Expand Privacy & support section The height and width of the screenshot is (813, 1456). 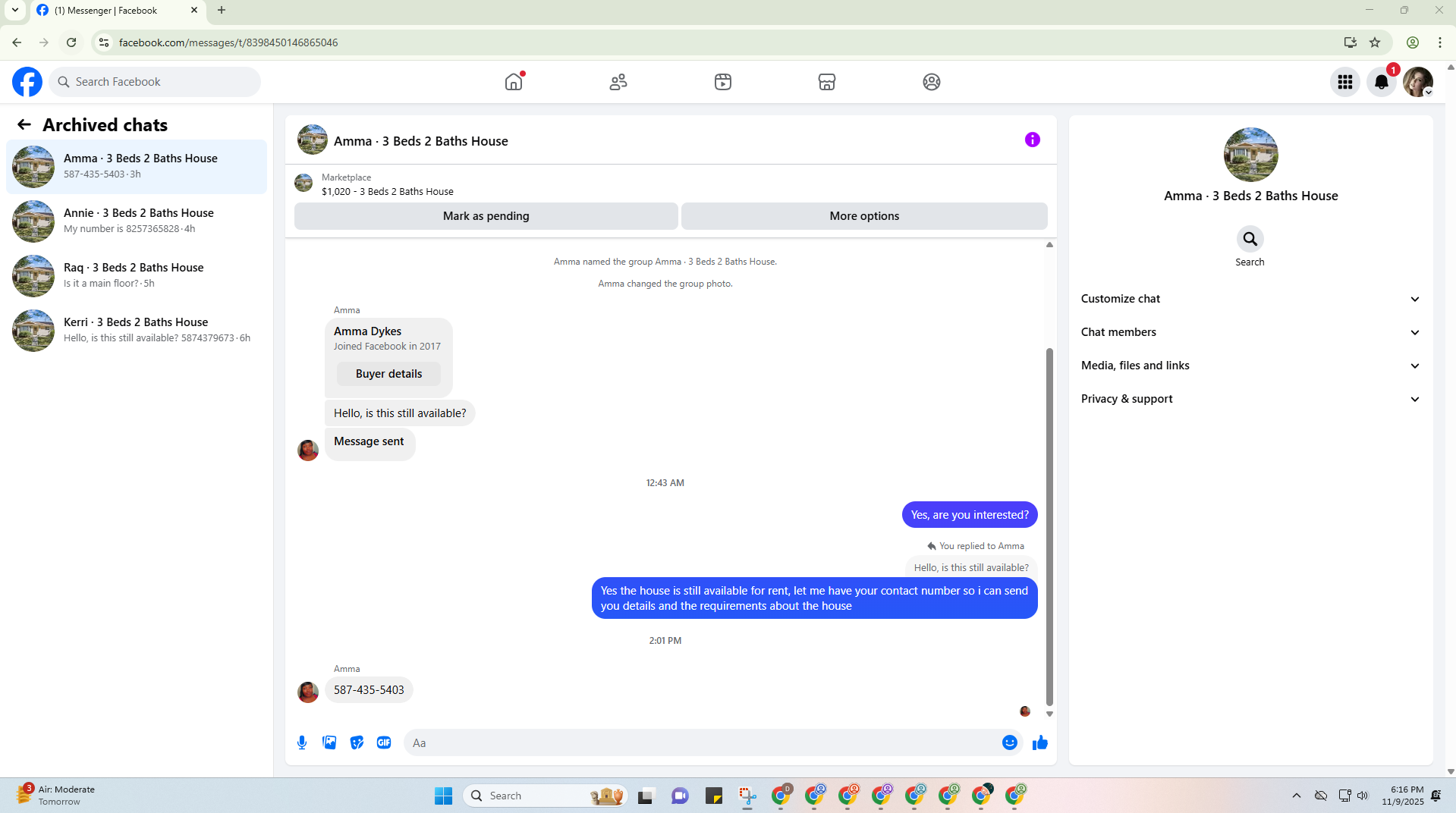point(1250,399)
